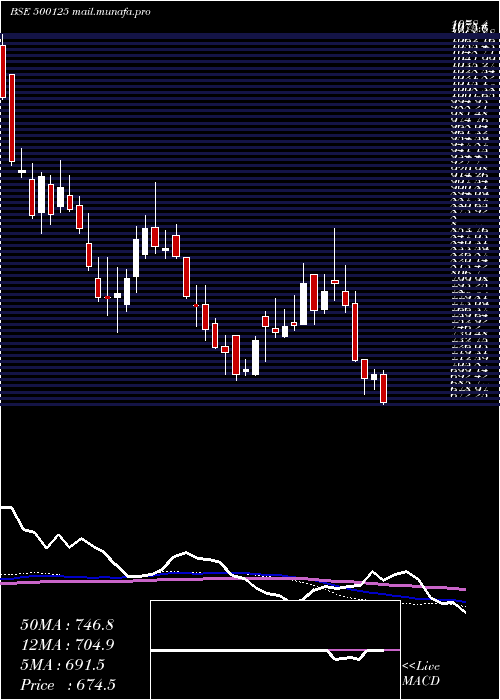Select the 'Price : 674.5' value
The width and height of the screenshot is (500, 700).
pos(70,685)
